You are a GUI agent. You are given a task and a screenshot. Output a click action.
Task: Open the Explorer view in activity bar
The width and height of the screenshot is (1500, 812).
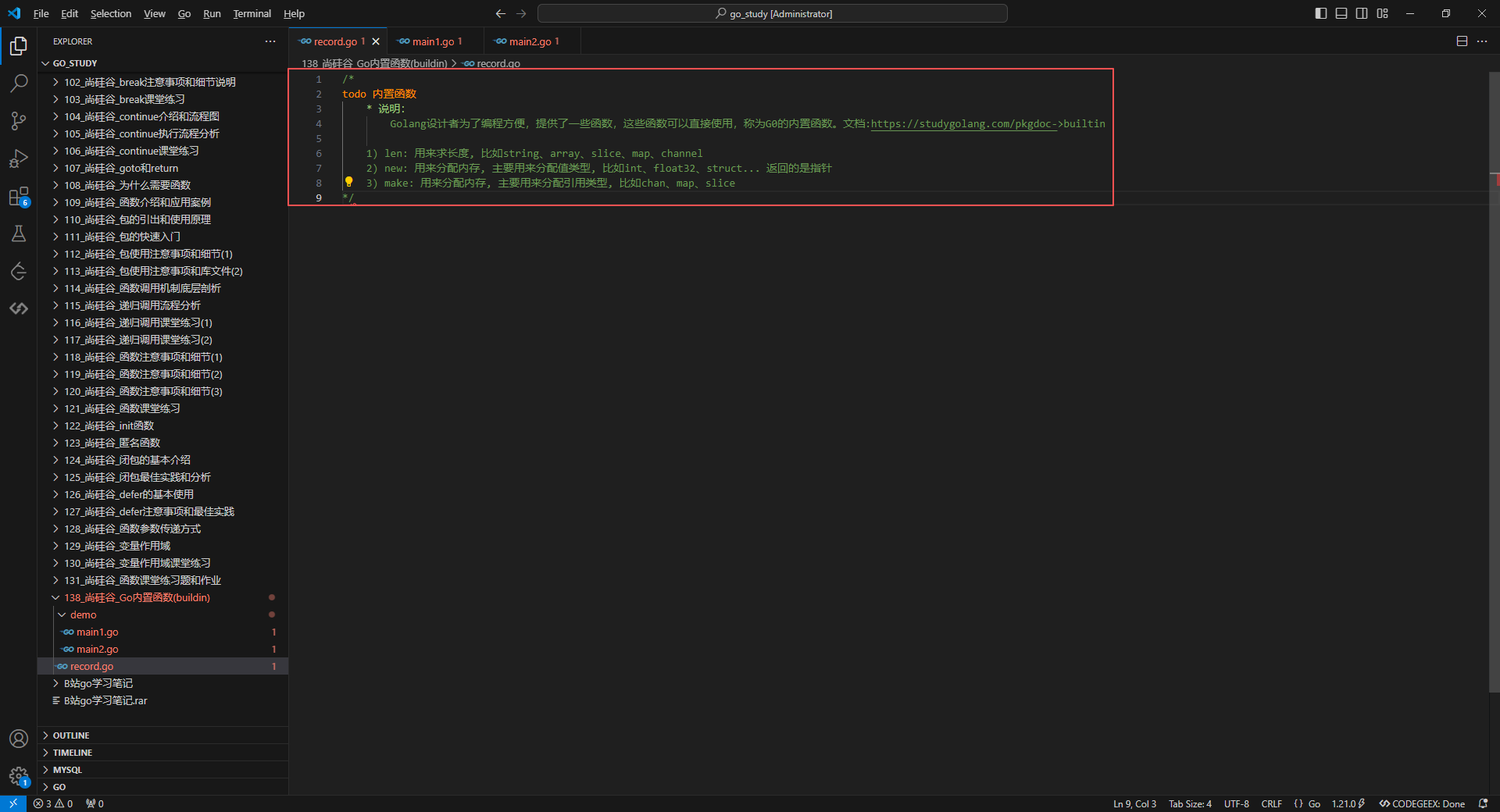click(19, 47)
